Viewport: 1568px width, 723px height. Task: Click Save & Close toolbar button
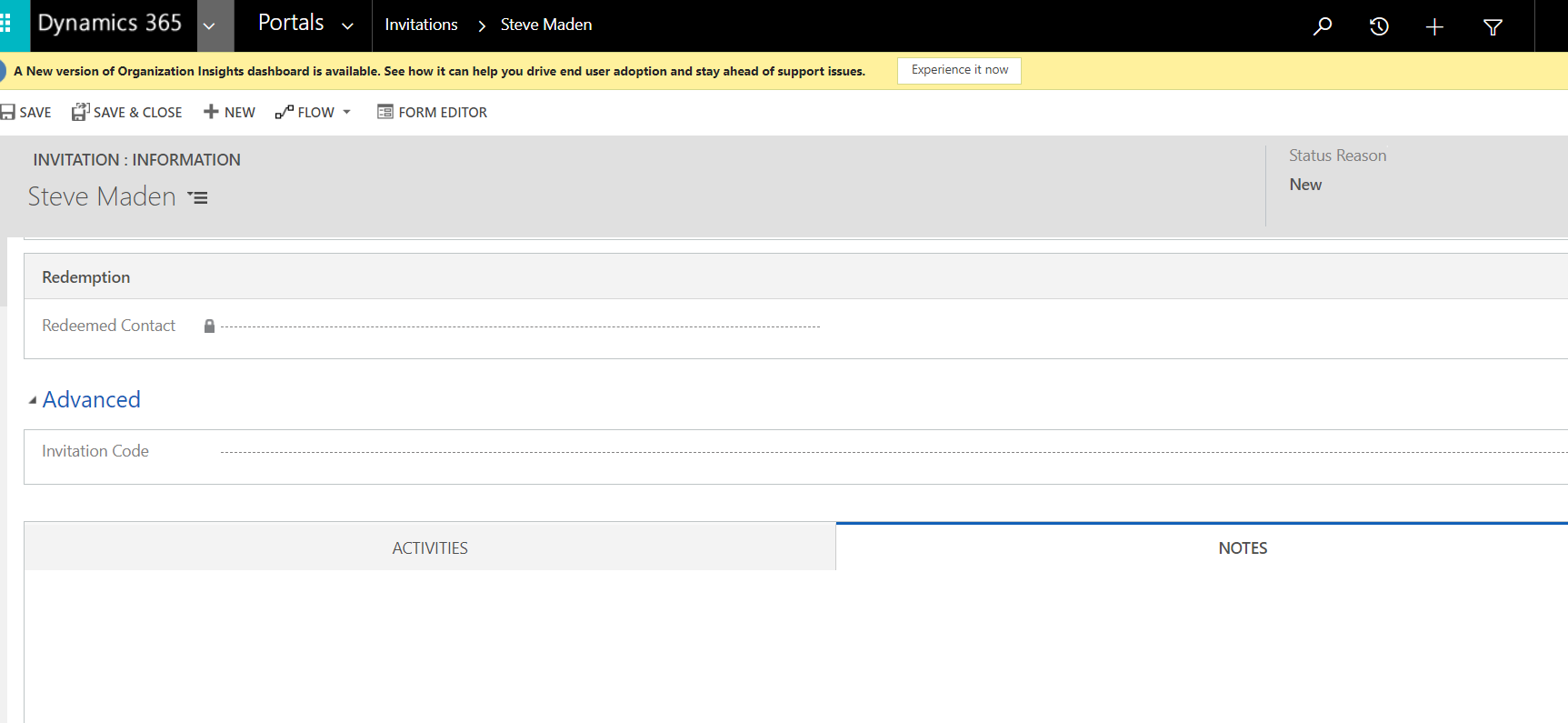[127, 112]
